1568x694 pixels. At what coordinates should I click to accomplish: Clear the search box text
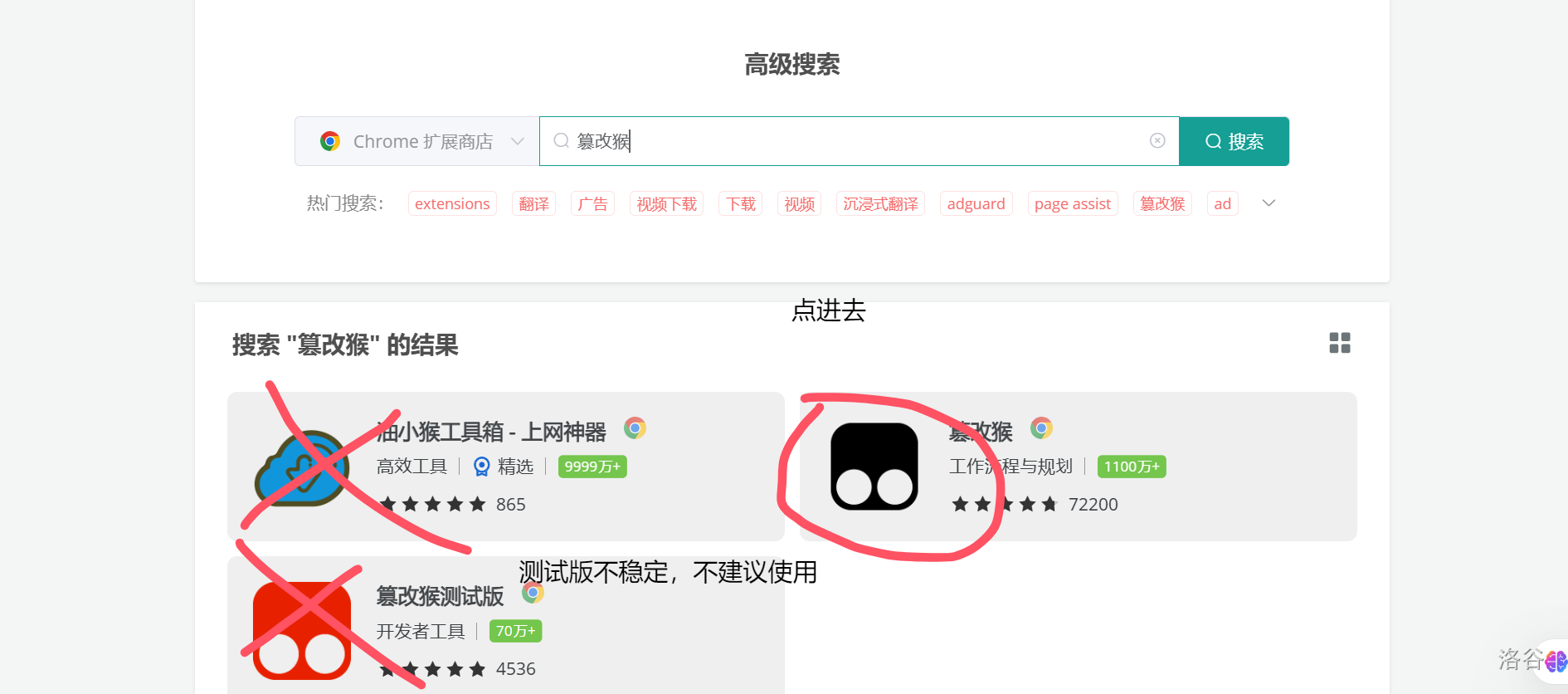1157,141
